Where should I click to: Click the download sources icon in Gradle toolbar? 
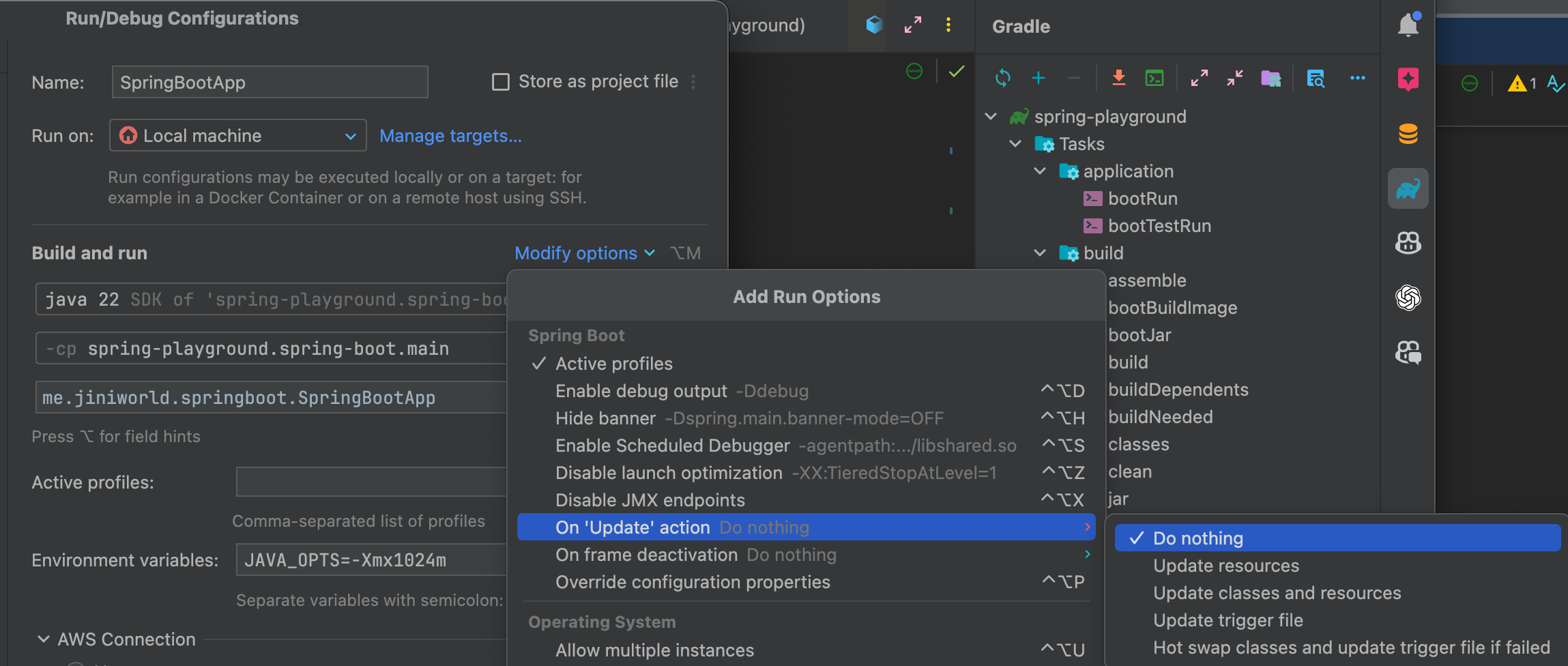click(1118, 78)
